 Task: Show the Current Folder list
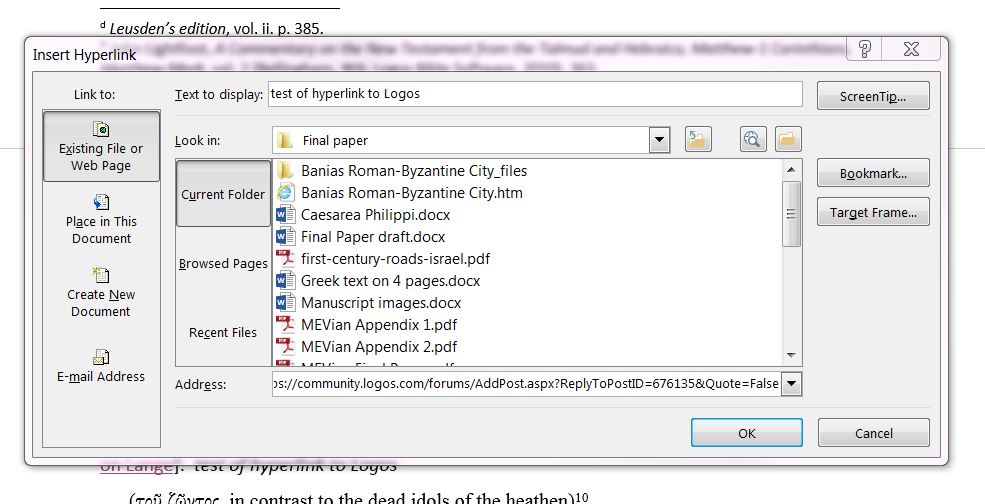[223, 194]
